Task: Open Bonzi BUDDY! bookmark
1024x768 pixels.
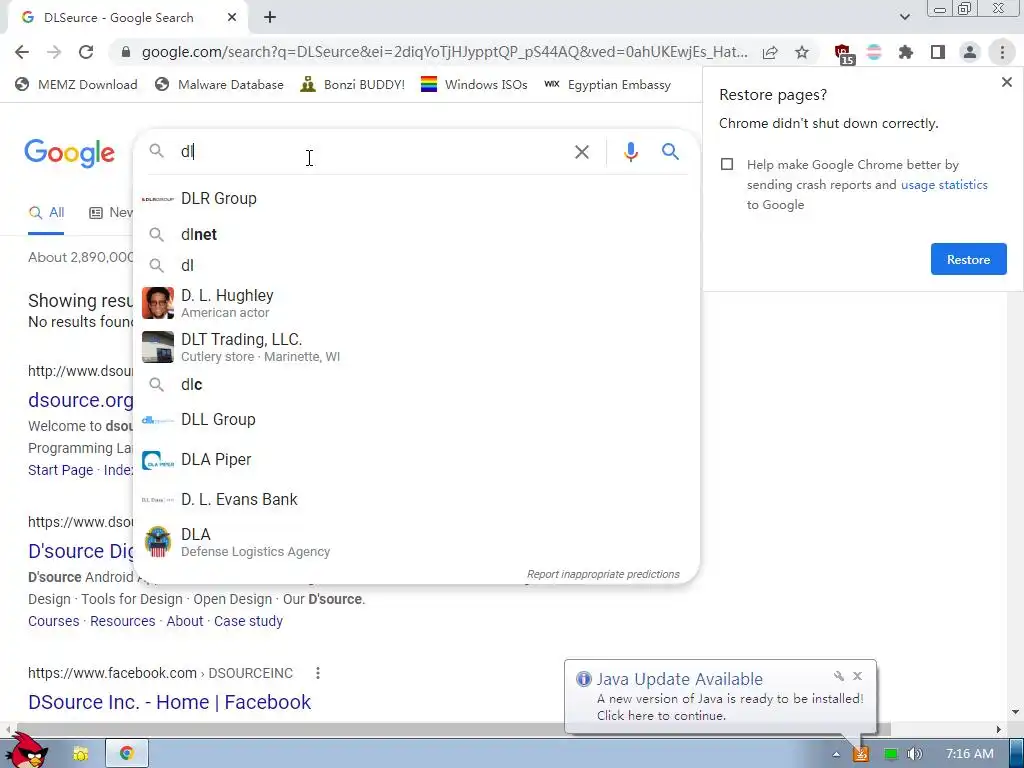Action: coord(353,84)
